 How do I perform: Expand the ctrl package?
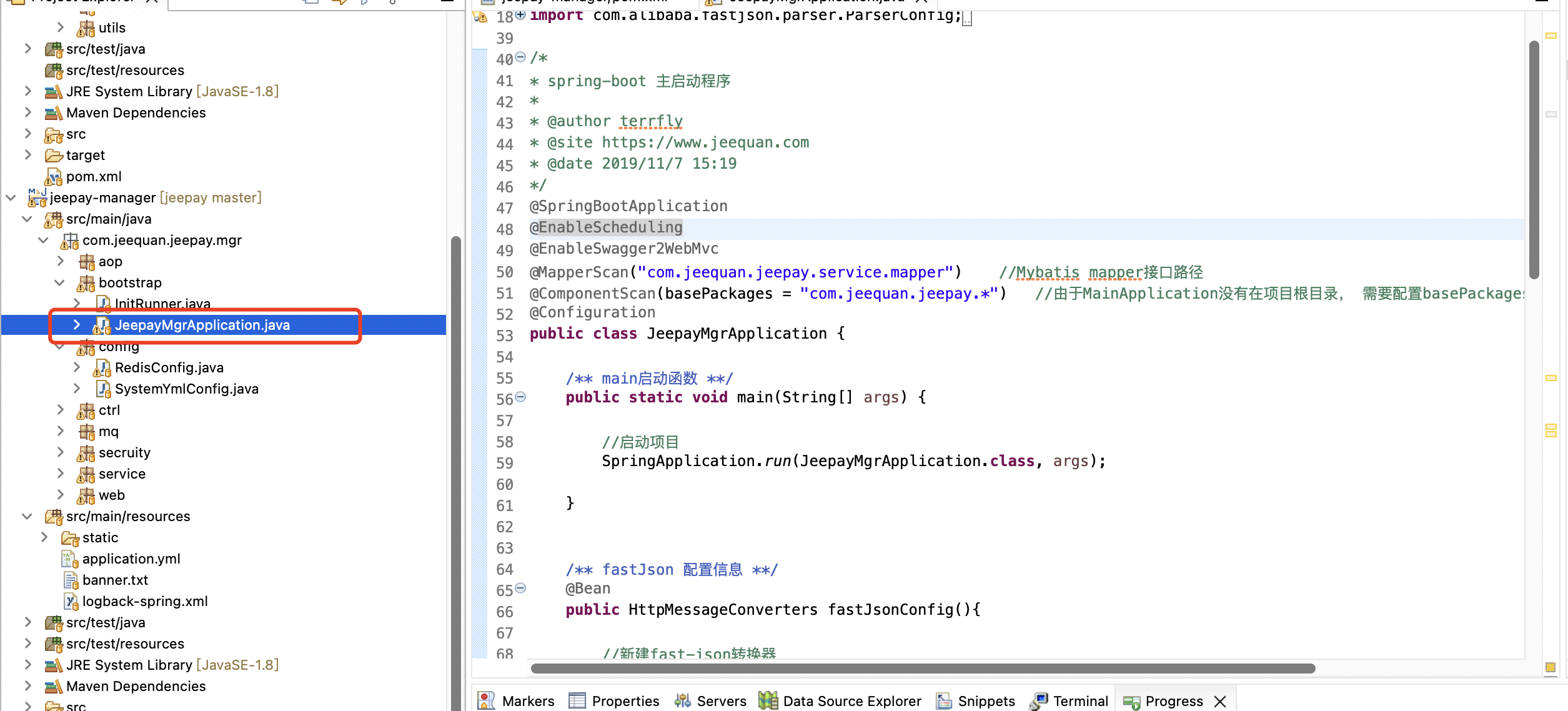click(60, 410)
